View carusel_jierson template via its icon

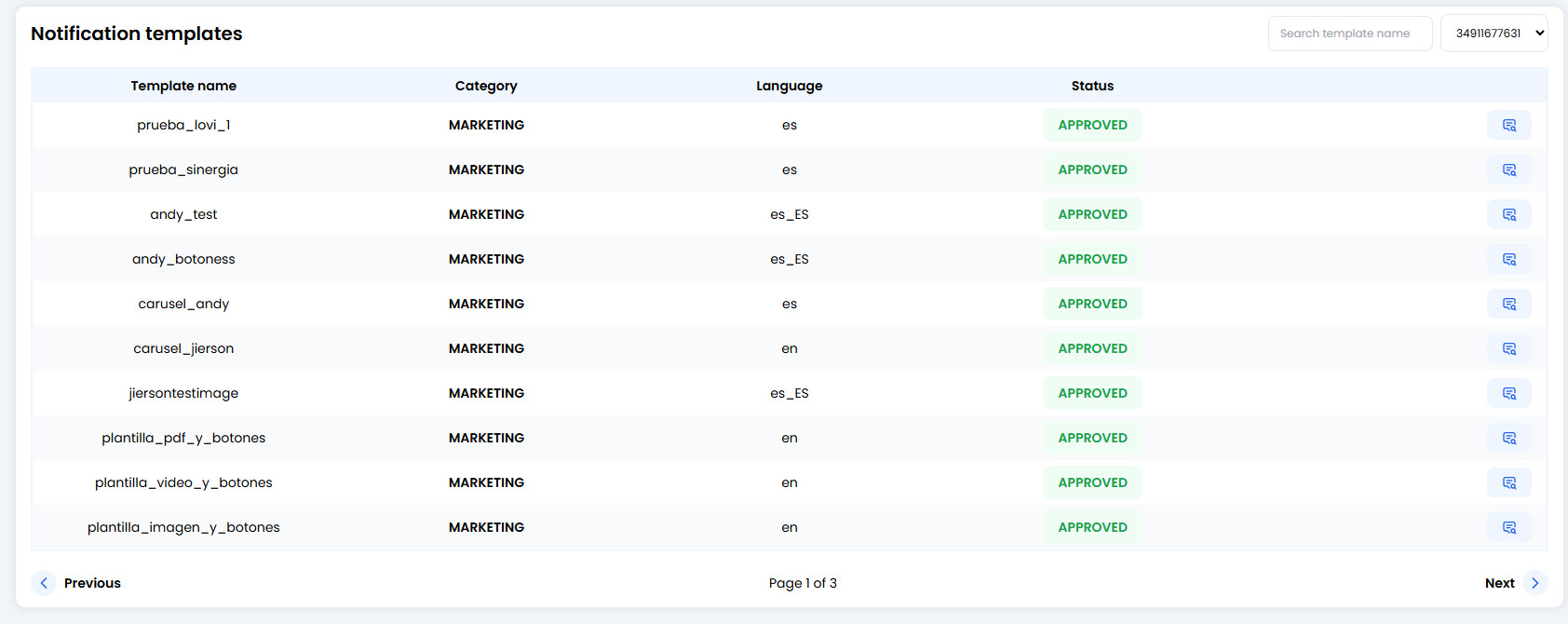coord(1508,348)
